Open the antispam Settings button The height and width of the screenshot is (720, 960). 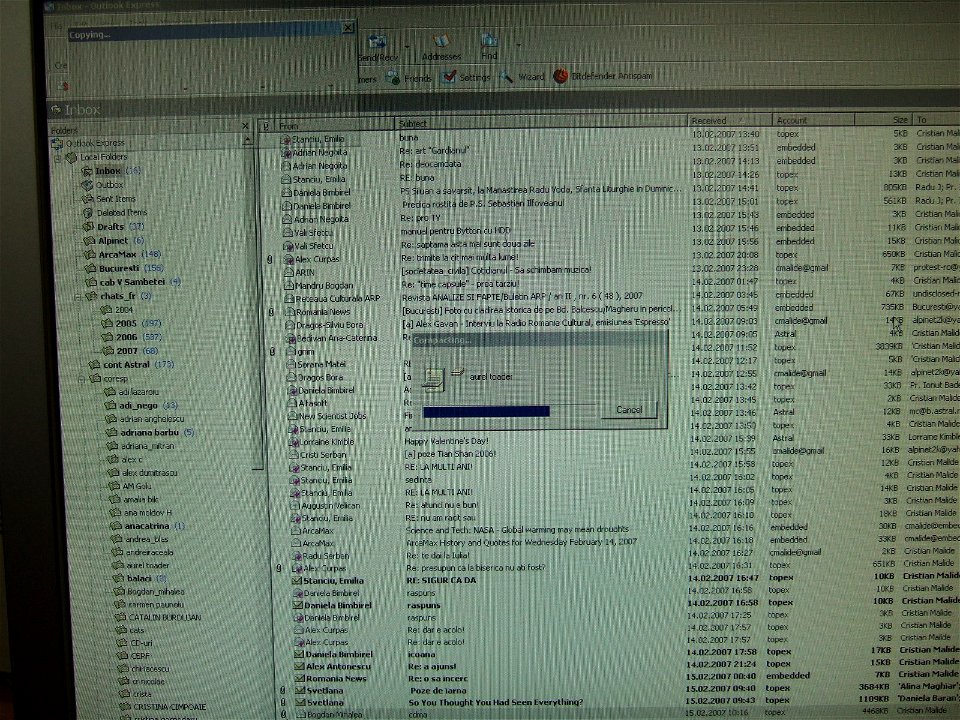466,77
